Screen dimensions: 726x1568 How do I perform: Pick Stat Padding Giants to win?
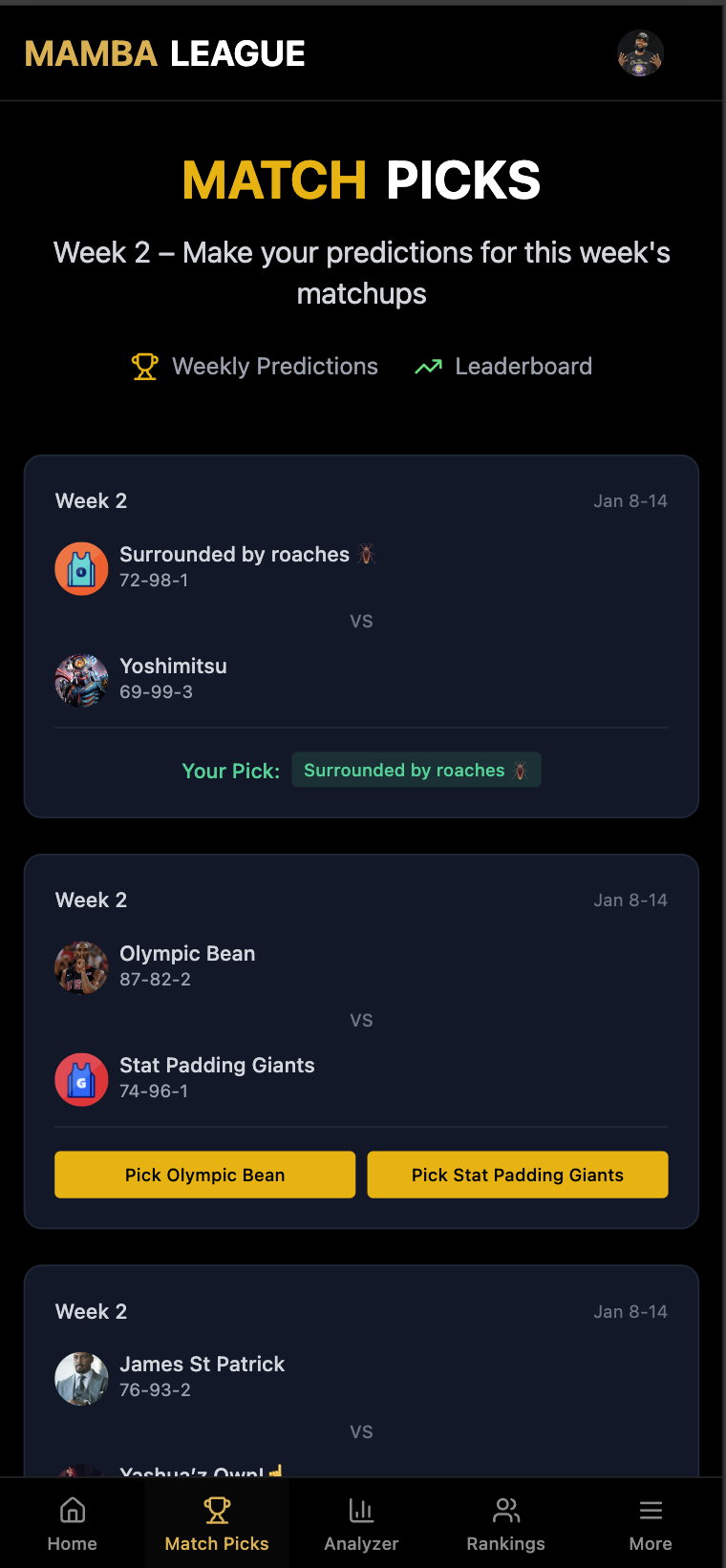[517, 1175]
